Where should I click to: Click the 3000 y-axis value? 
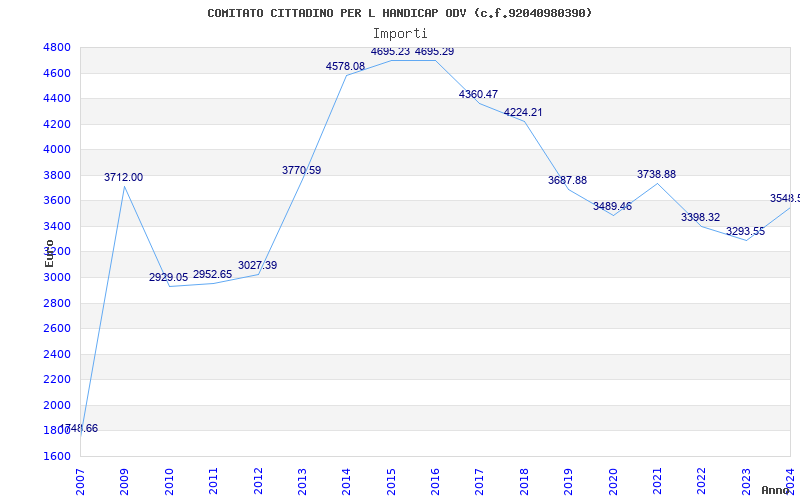[57, 278]
